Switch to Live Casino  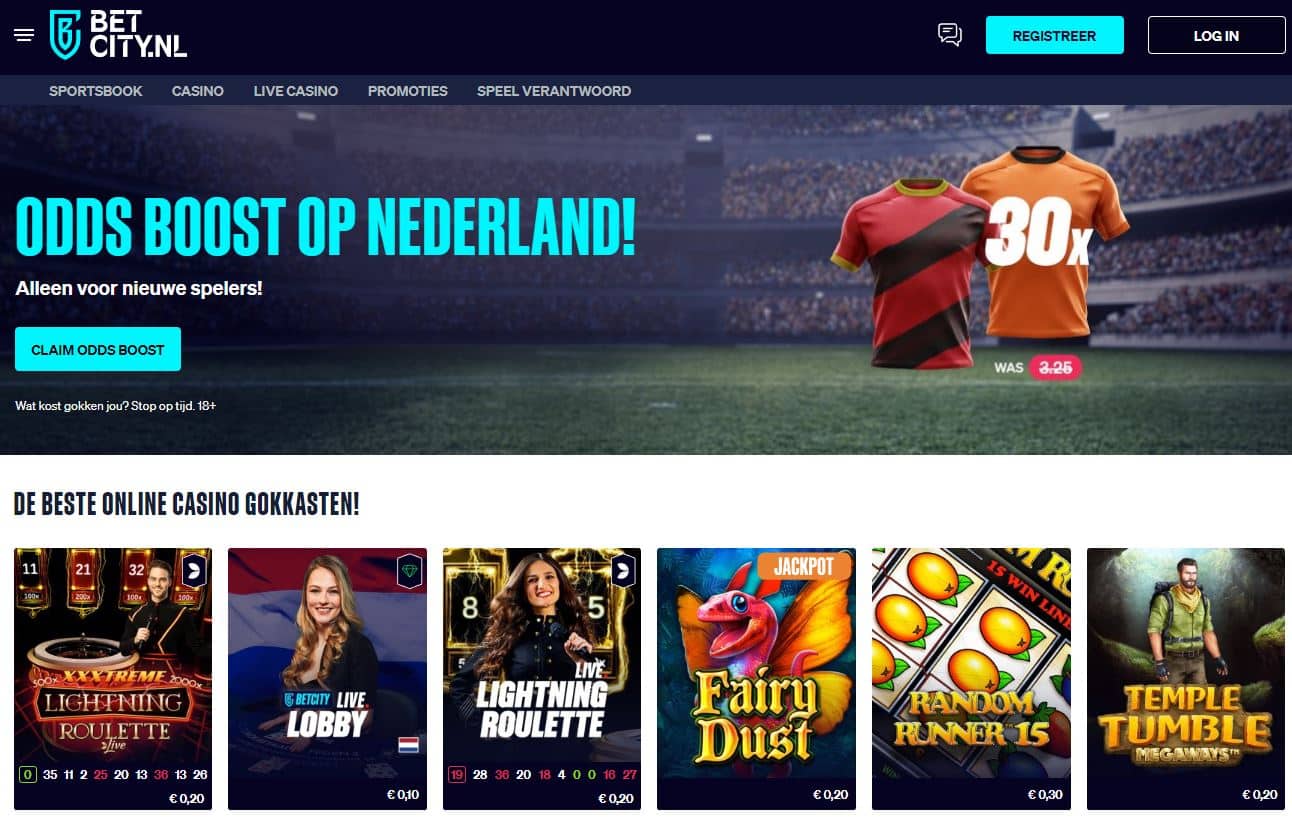296,91
